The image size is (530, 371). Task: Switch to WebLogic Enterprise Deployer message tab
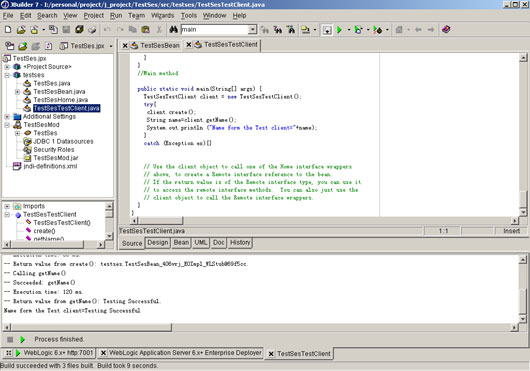(181, 353)
